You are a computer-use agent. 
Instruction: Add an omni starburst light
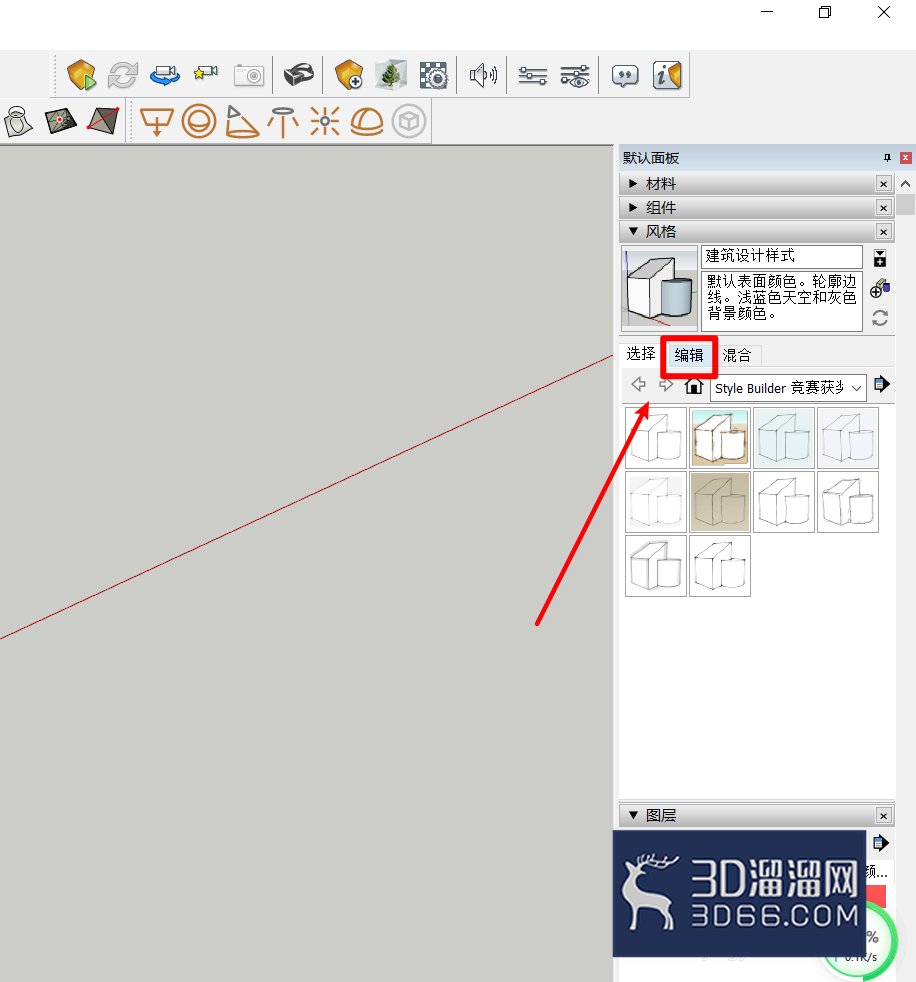[x=324, y=121]
